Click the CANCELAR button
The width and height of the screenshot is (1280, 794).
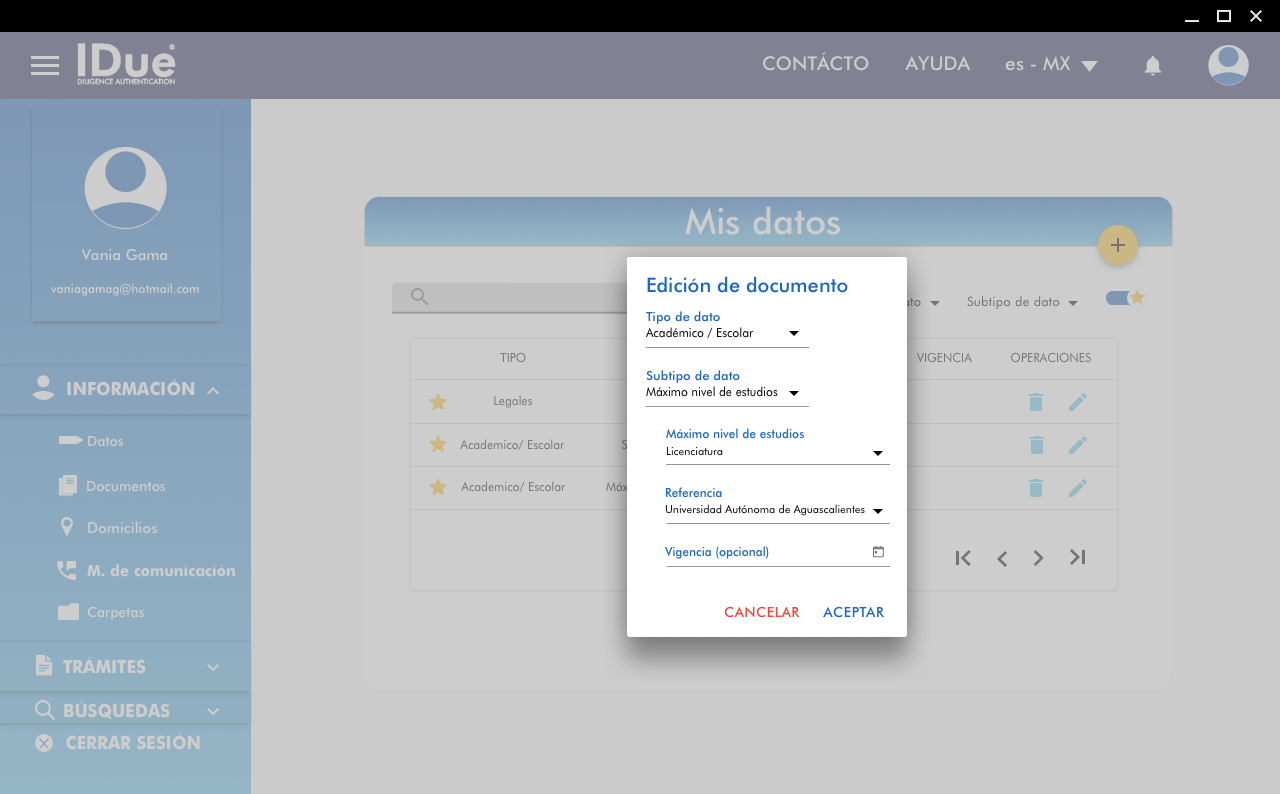761,612
